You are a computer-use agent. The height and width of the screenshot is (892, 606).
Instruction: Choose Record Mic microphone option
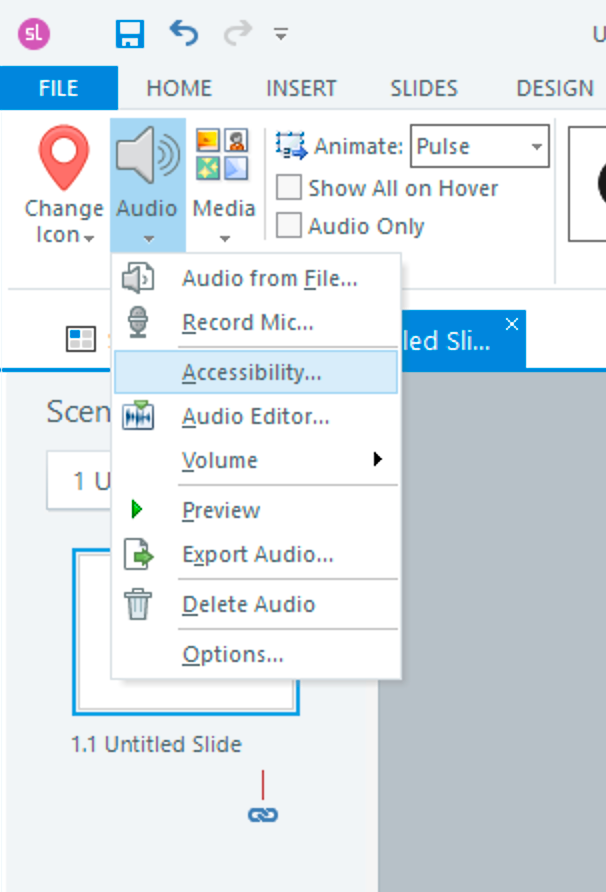pyautogui.click(x=247, y=323)
